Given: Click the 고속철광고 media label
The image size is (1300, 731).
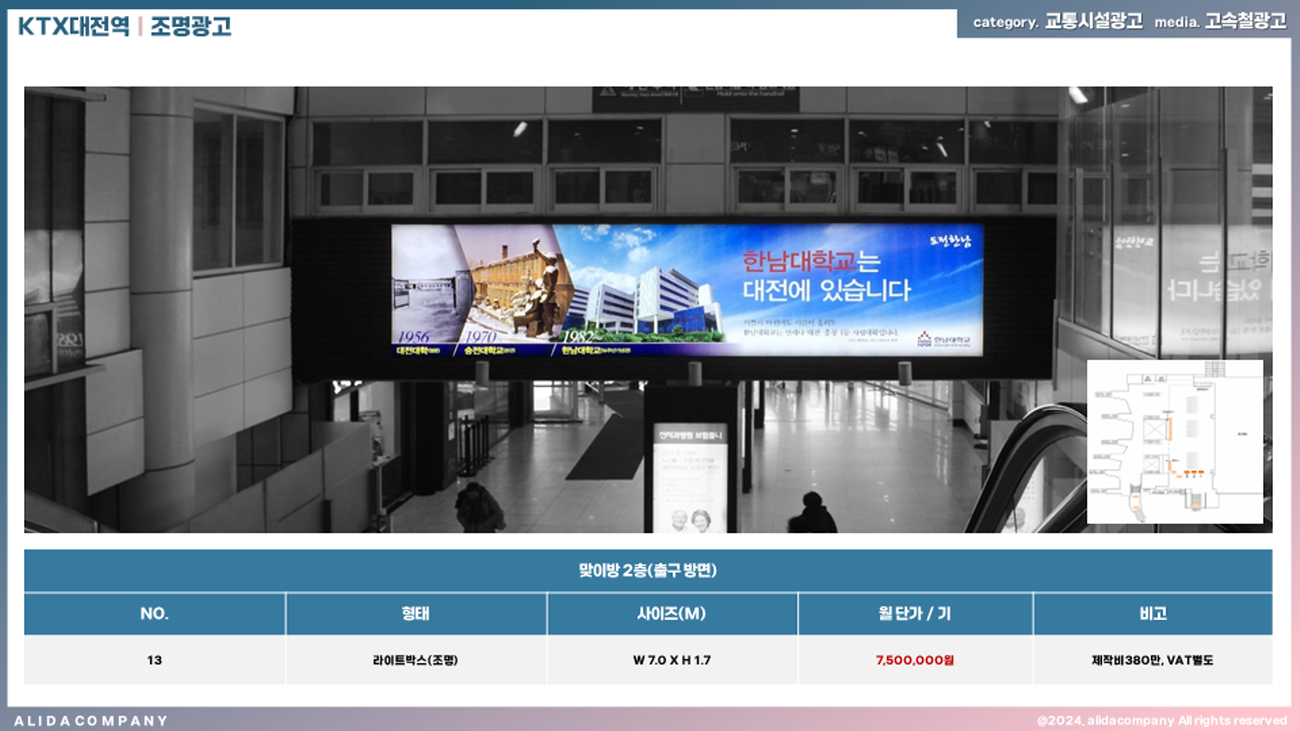Looking at the screenshot, I should click(1245, 22).
